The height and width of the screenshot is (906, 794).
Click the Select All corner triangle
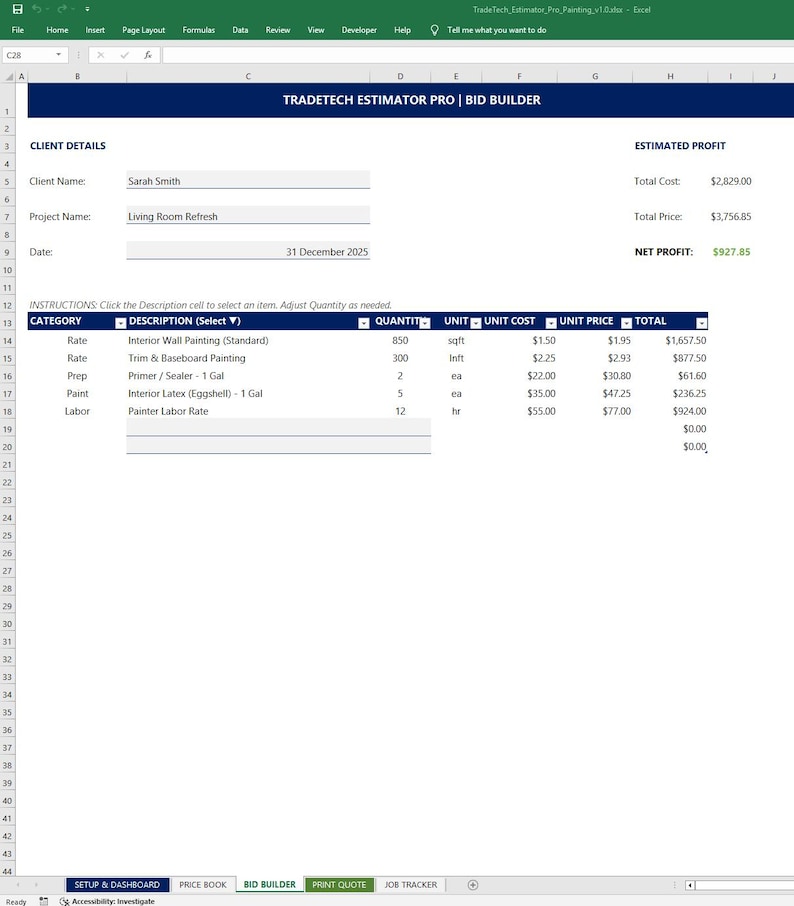point(9,76)
